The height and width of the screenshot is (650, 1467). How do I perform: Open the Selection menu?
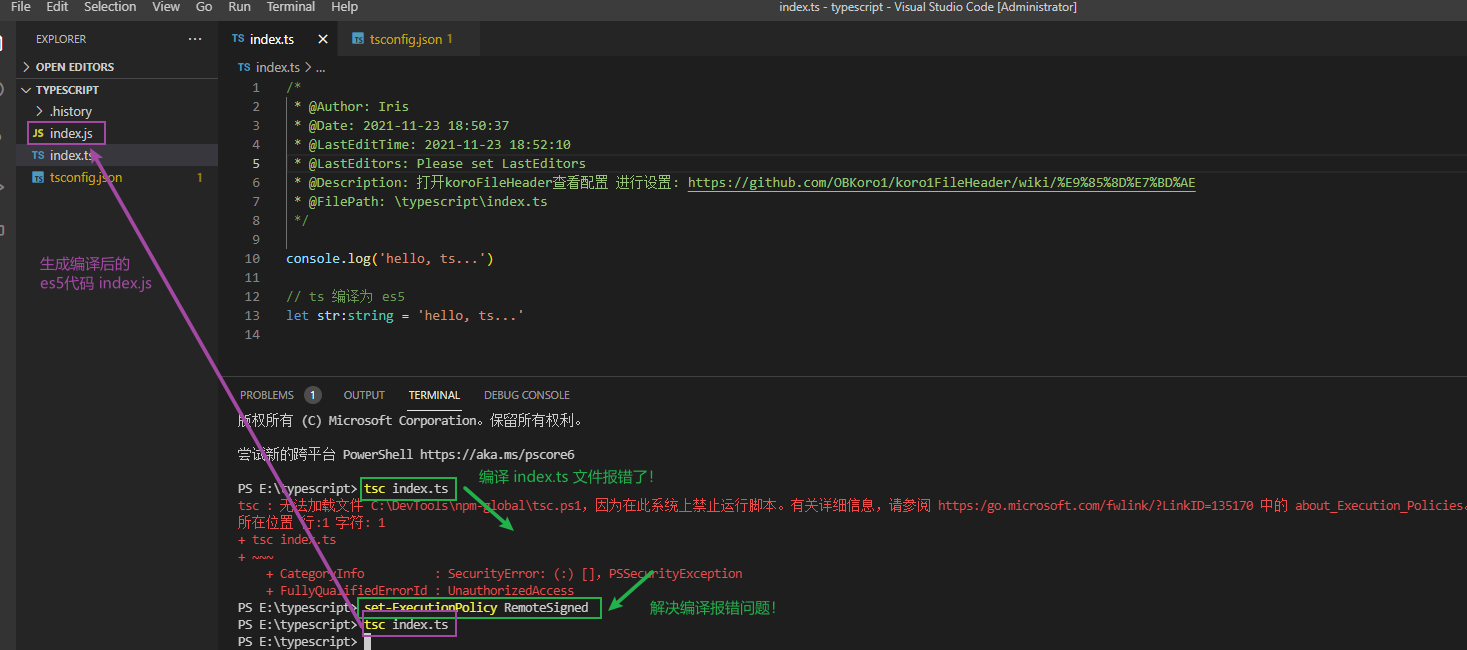[x=110, y=7]
